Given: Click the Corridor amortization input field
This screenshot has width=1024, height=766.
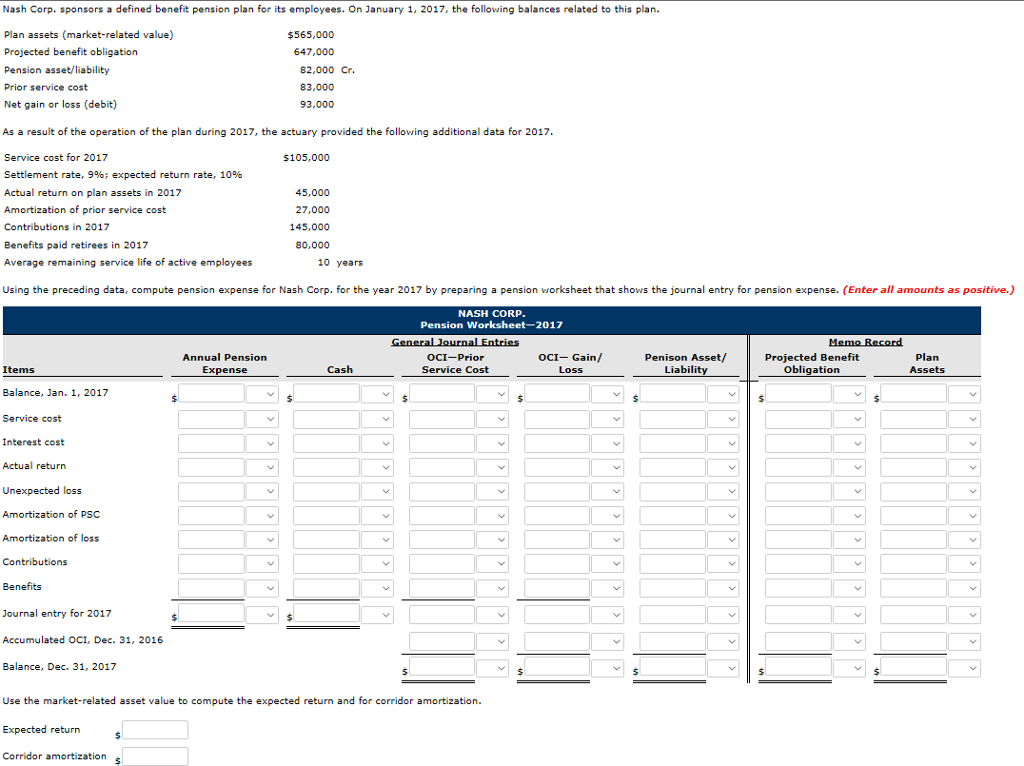Looking at the screenshot, I should pos(155,757).
